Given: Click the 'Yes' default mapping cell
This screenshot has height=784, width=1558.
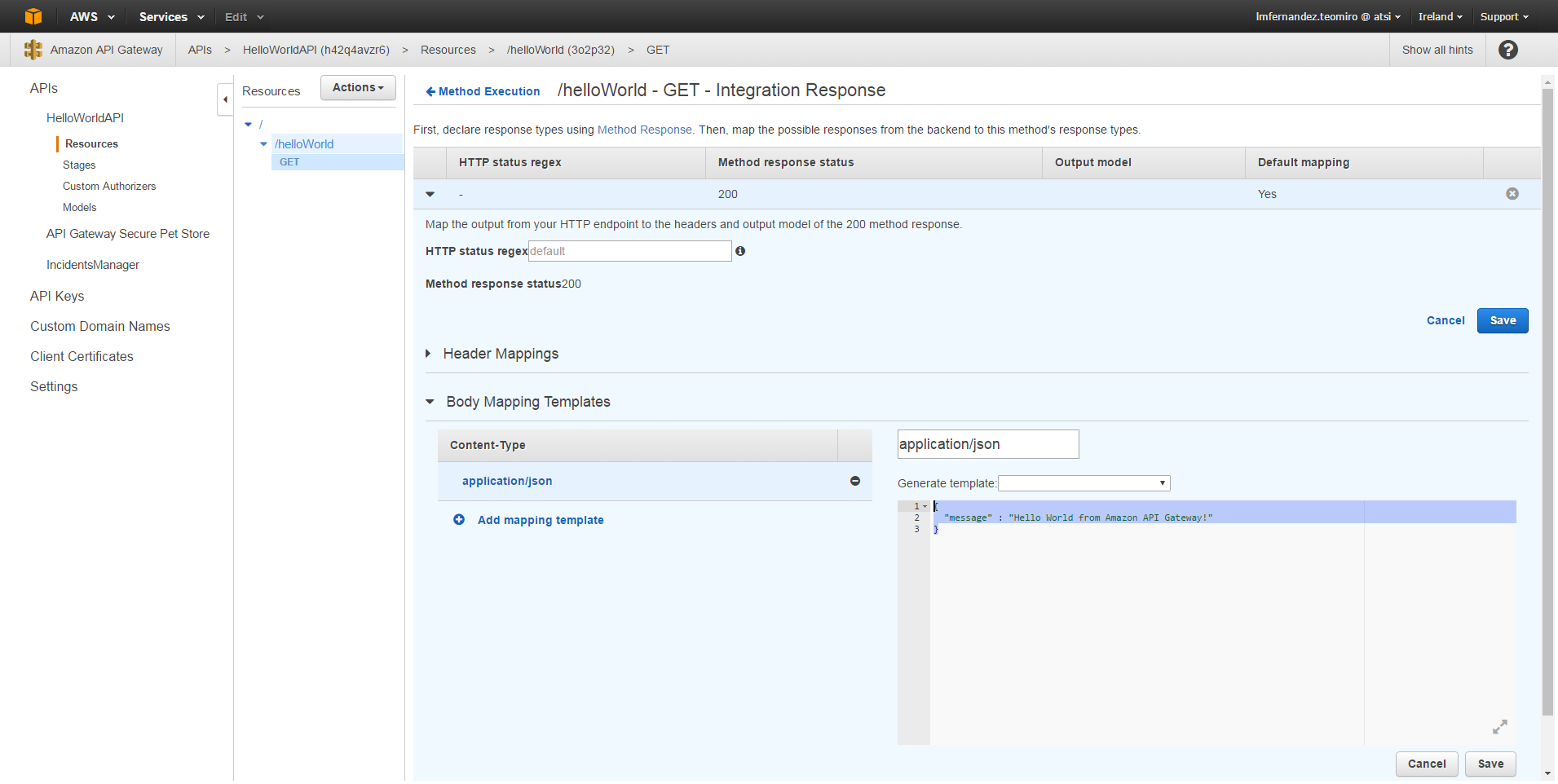Looking at the screenshot, I should [1267, 194].
